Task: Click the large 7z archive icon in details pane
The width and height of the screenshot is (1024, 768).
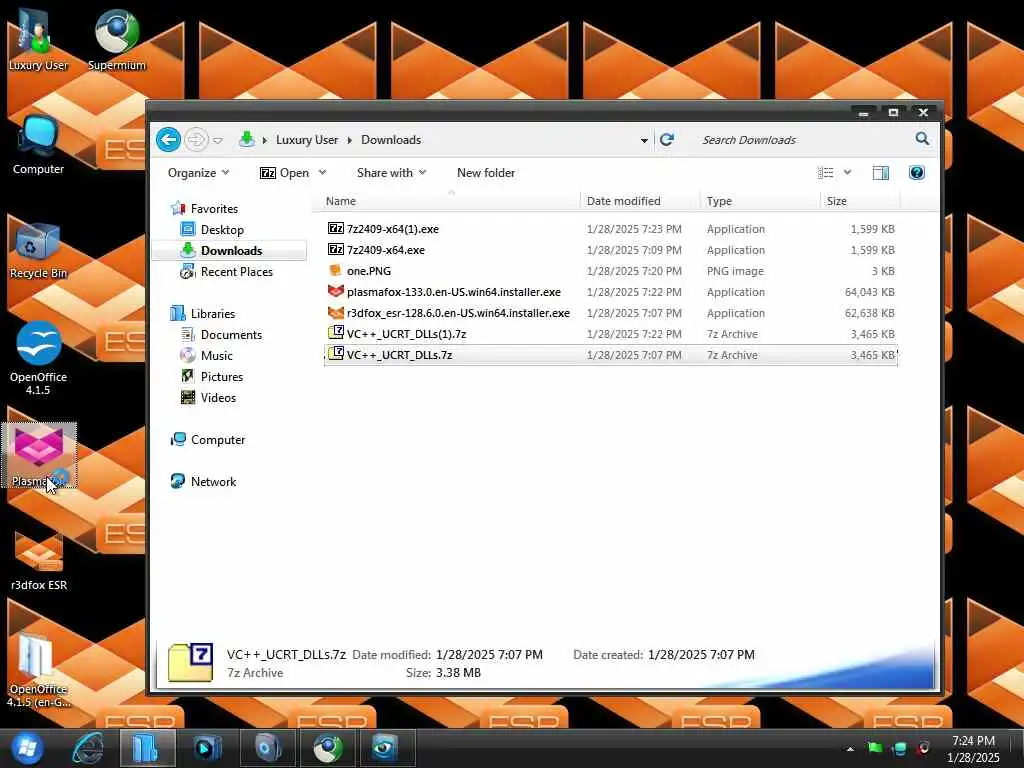Action: [x=190, y=662]
